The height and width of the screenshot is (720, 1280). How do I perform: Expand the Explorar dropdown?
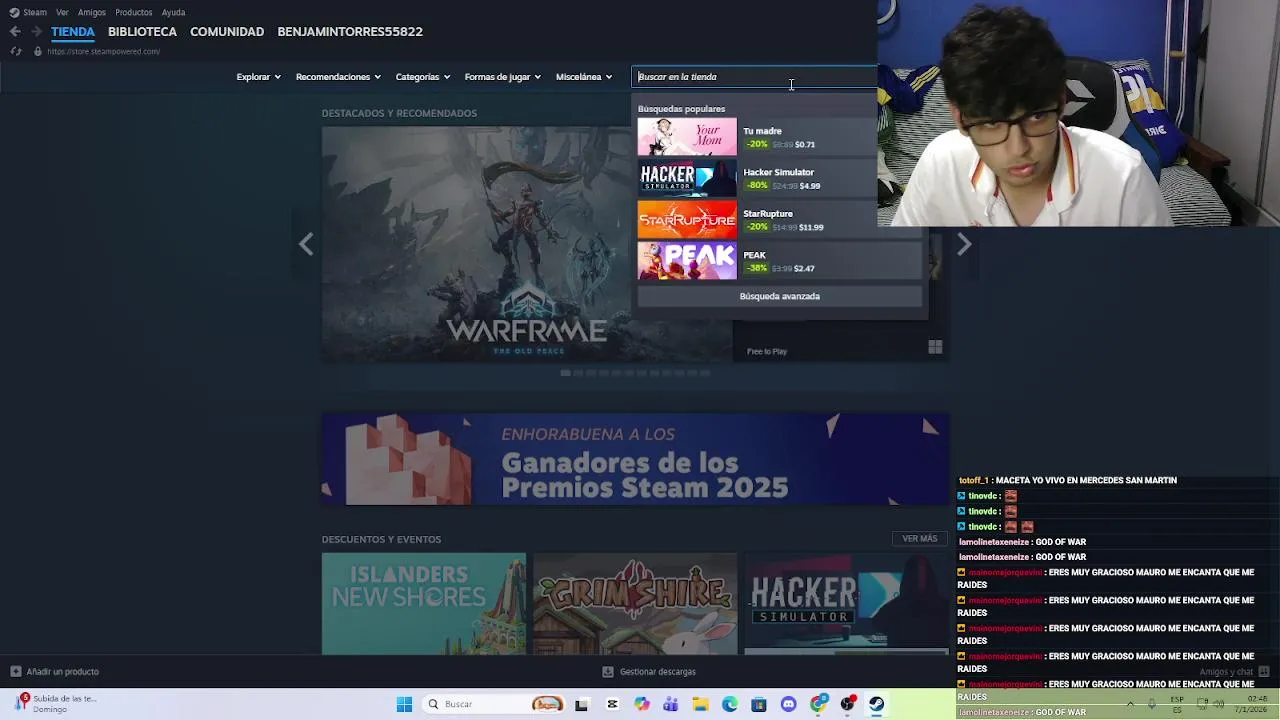(258, 77)
